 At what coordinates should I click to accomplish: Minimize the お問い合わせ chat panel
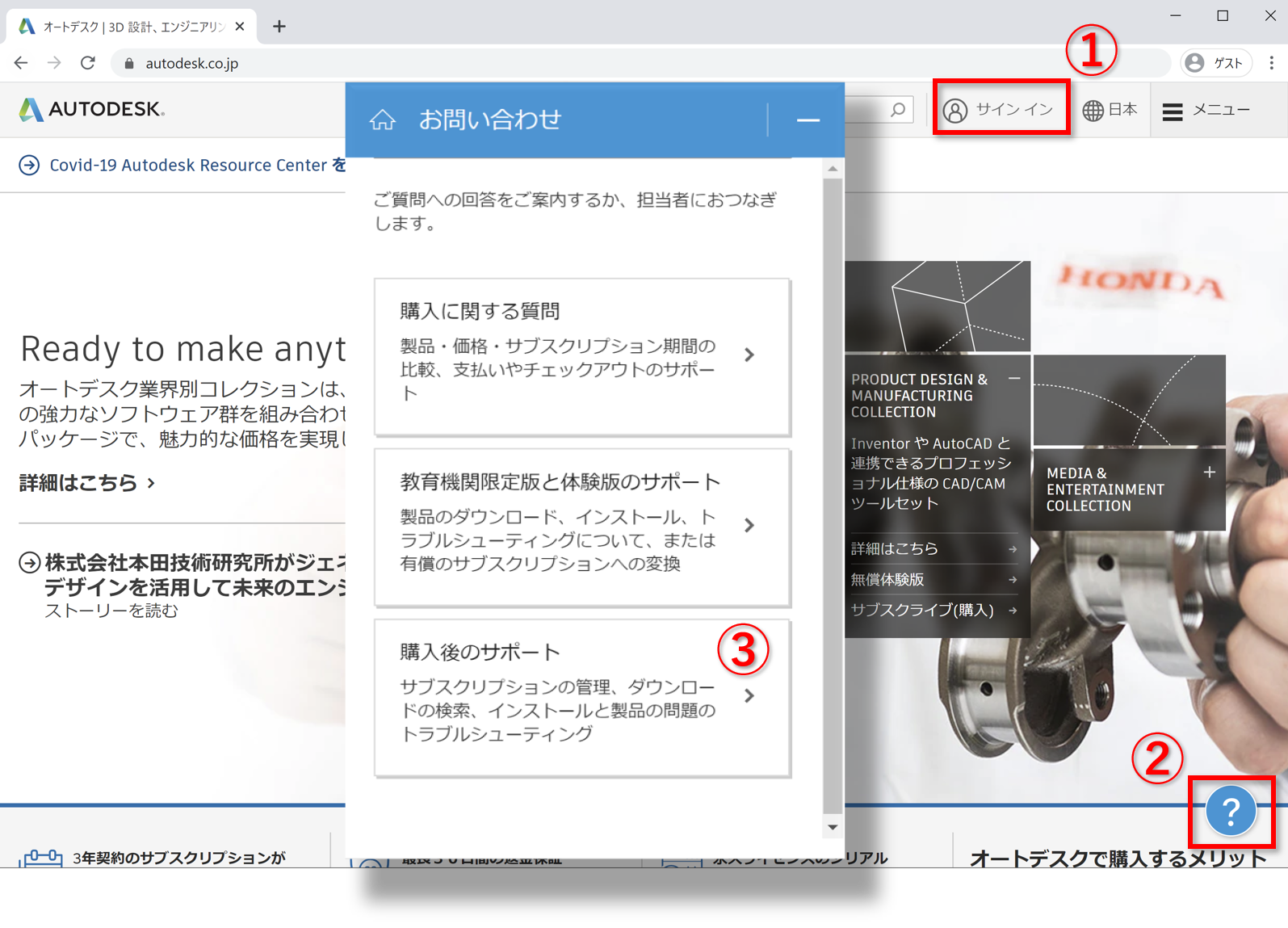pyautogui.click(x=808, y=120)
